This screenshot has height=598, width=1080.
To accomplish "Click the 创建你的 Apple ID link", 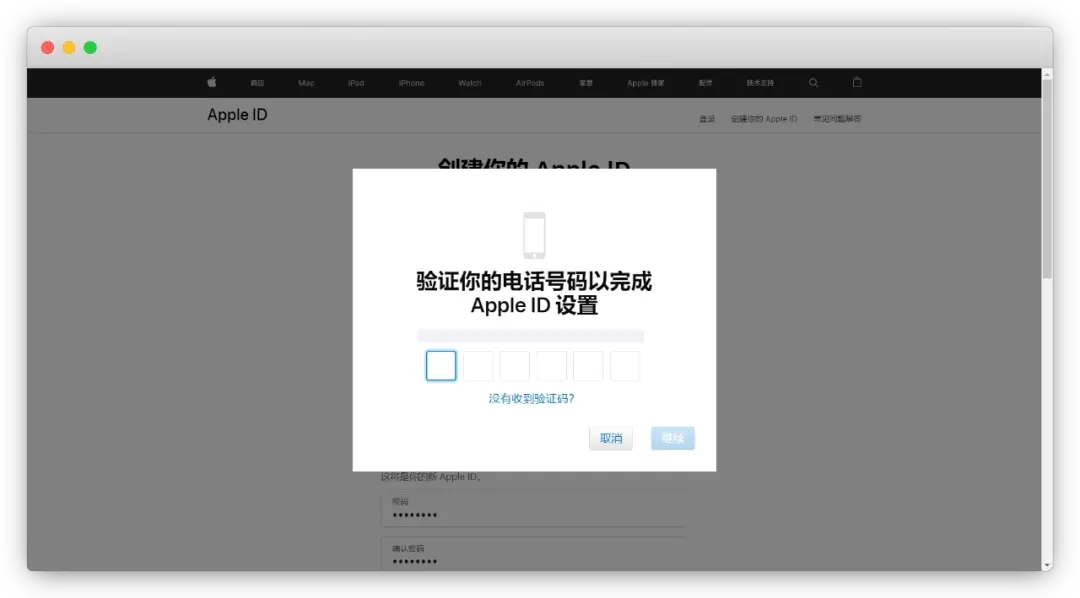I will (x=763, y=119).
